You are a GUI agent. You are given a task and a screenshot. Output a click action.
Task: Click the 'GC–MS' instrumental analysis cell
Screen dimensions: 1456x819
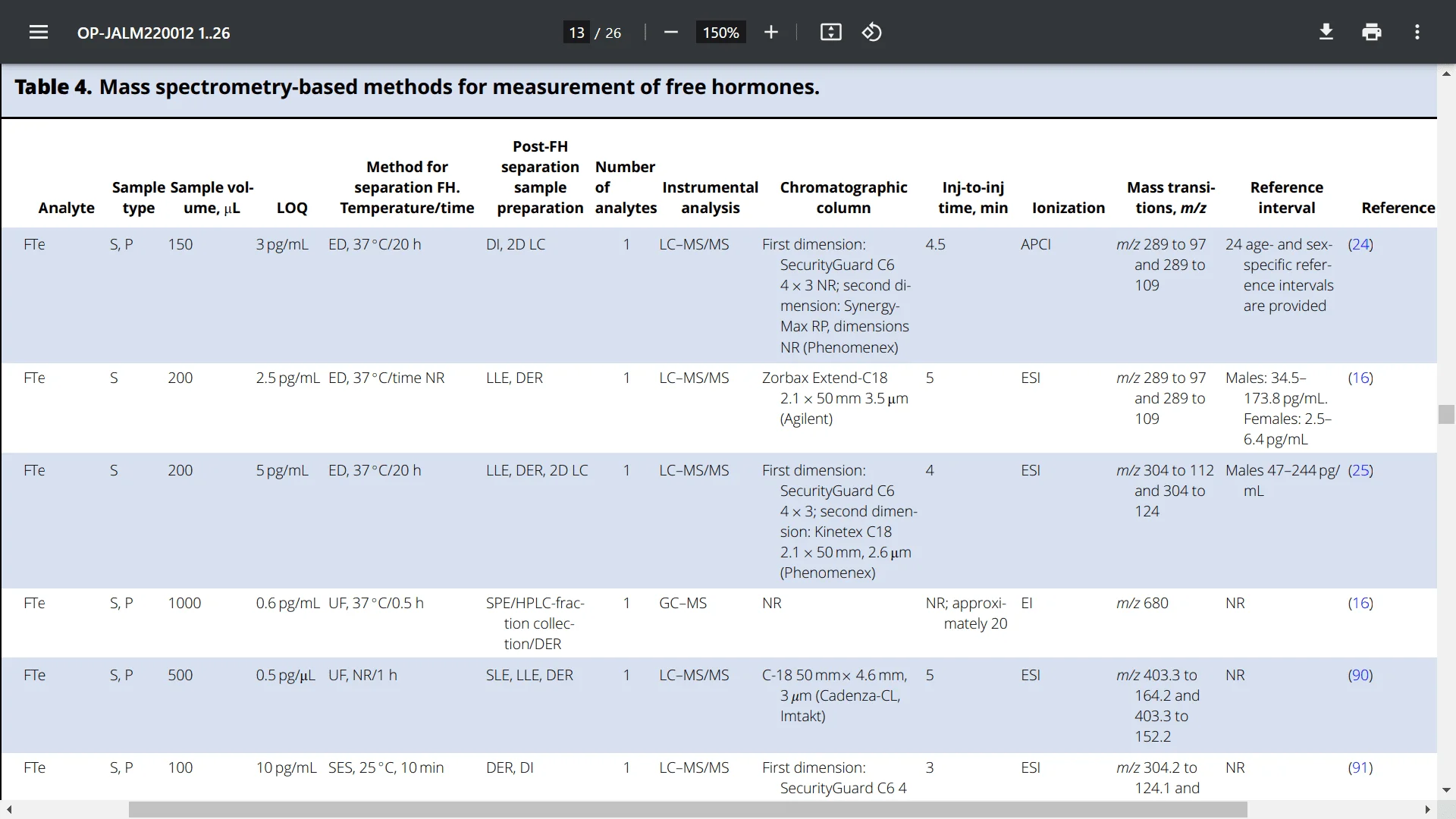682,603
